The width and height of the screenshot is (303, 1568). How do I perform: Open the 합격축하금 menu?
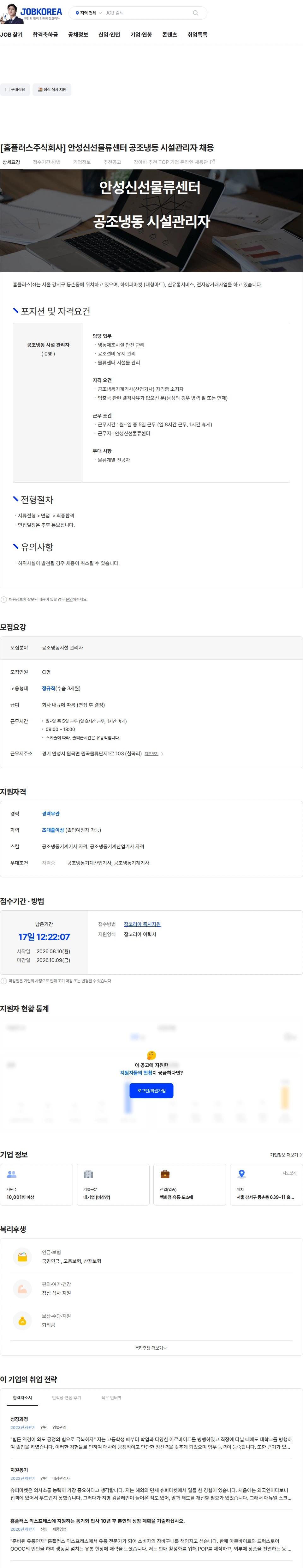[46, 35]
